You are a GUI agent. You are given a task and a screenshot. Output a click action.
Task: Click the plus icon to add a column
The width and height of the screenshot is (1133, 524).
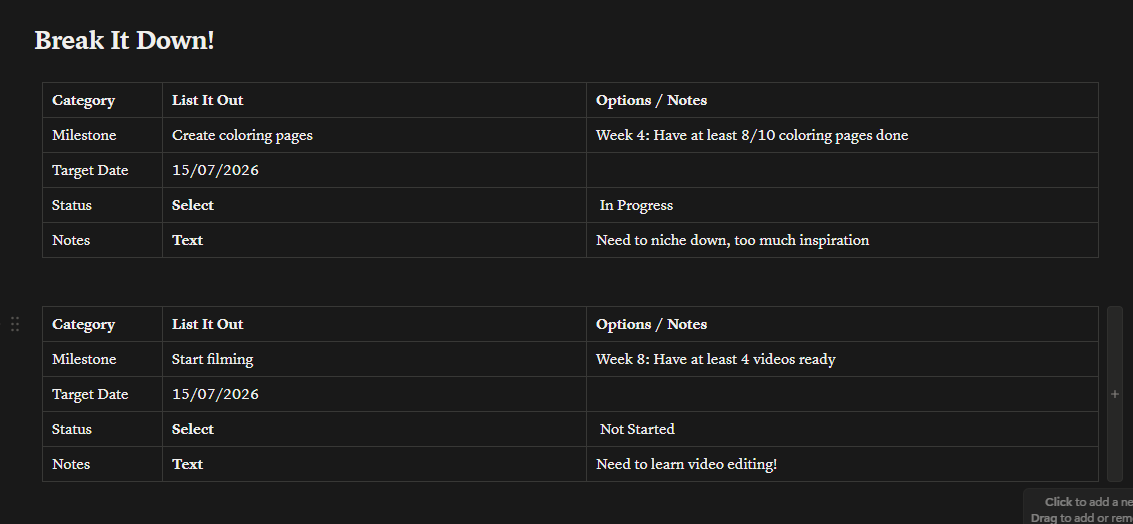point(1115,394)
